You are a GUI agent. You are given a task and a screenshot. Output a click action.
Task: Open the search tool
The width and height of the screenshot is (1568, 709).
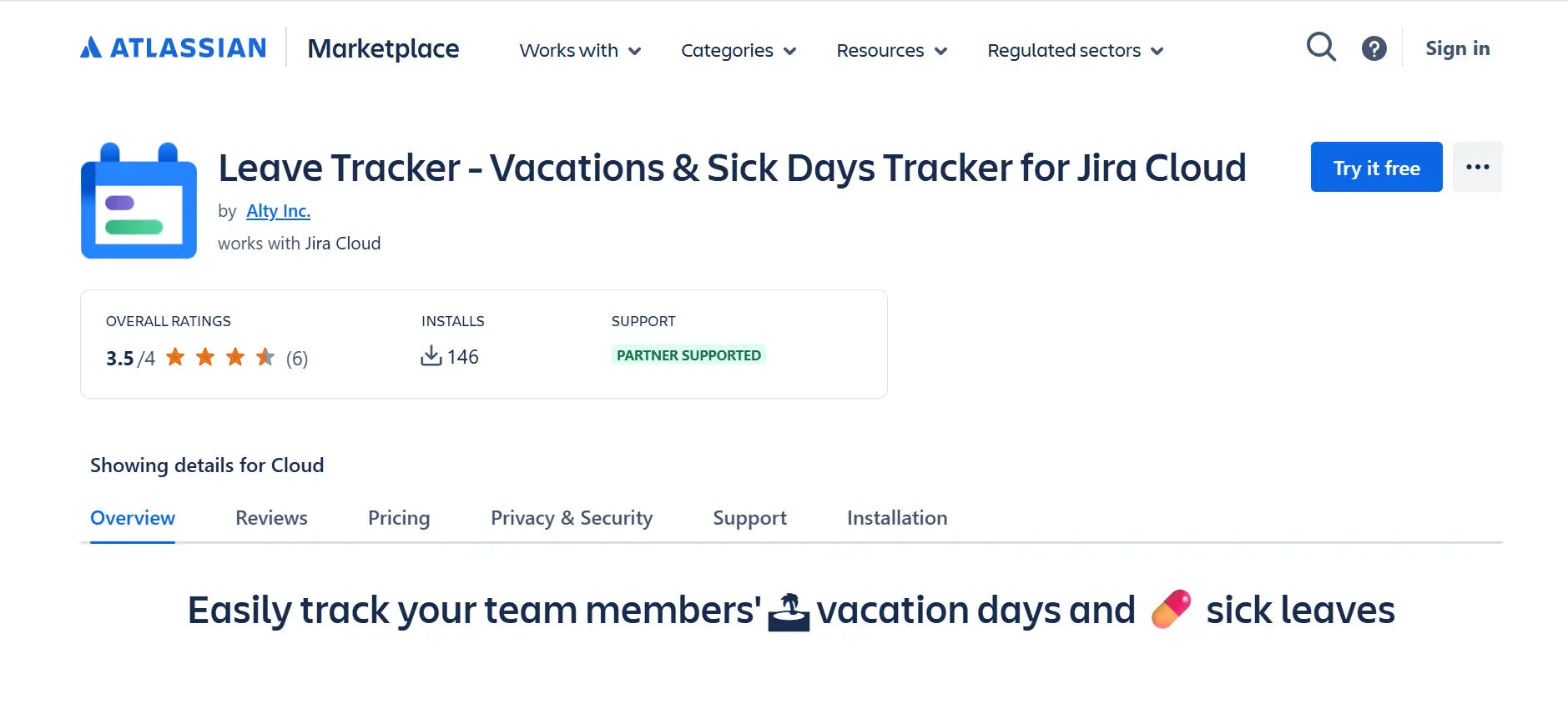pos(1320,48)
